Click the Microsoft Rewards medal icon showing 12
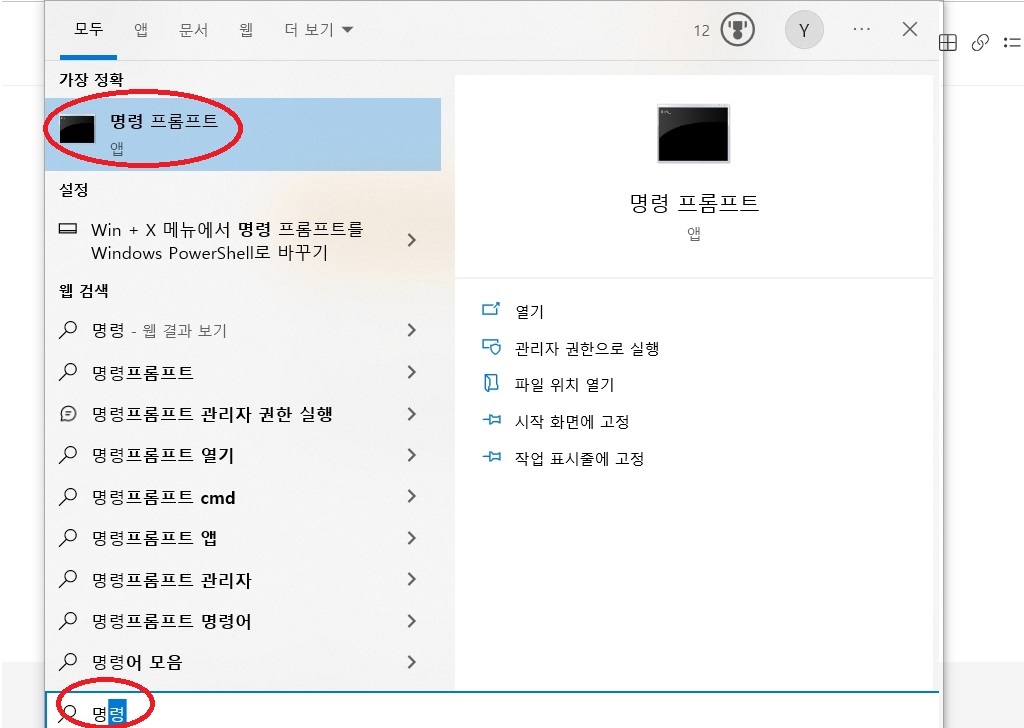This screenshot has width=1024, height=728. 736,29
